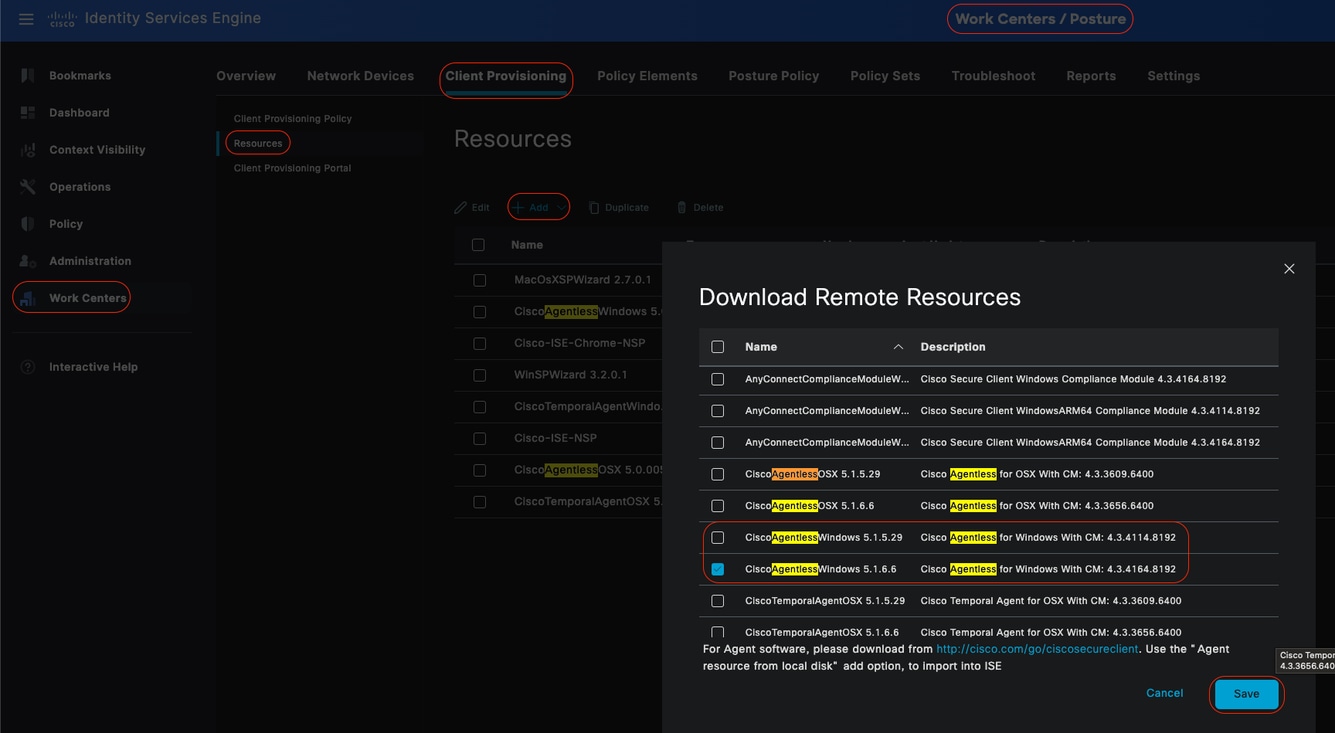
Task: Check Windows Compliance Module 4.3.4164.8192 row
Action: tap(717, 379)
